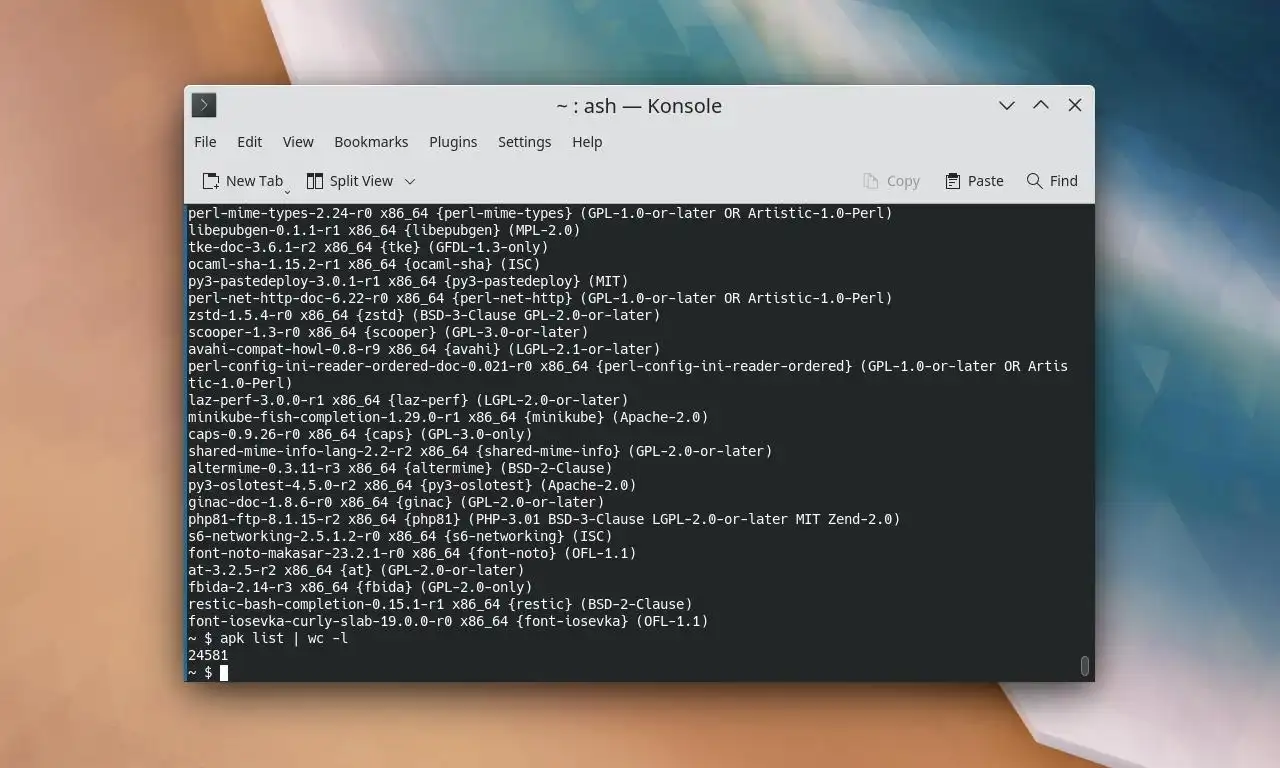The height and width of the screenshot is (768, 1280).
Task: Click the Copy clipboard icon
Action: point(871,181)
